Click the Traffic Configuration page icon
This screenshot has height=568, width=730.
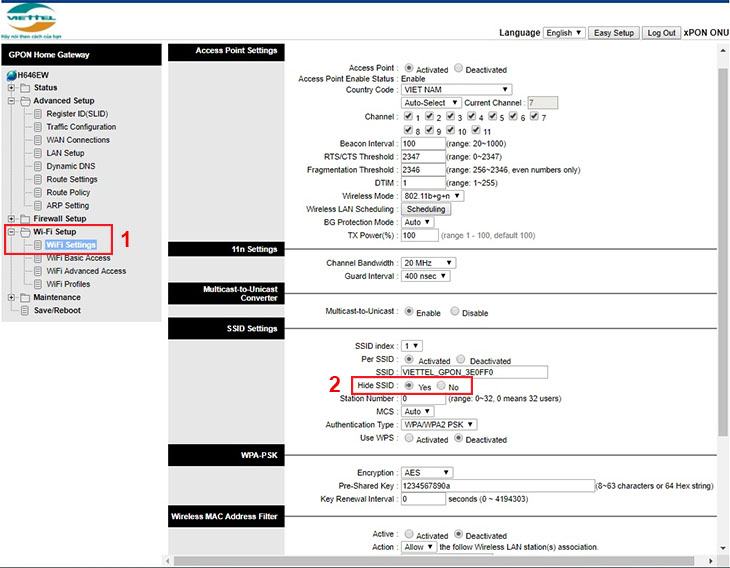pyautogui.click(x=38, y=127)
